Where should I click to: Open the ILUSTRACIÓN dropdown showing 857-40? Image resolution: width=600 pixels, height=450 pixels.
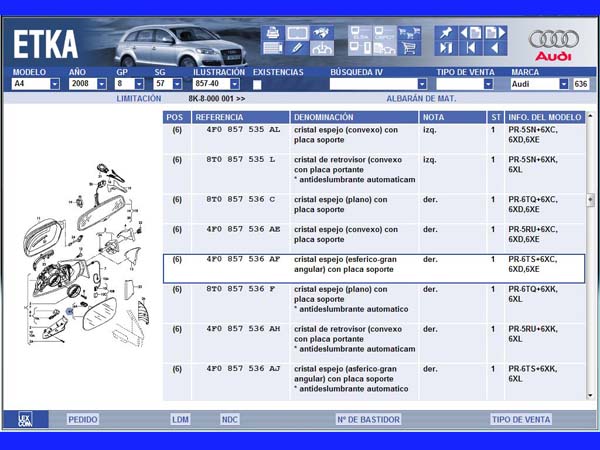point(216,84)
